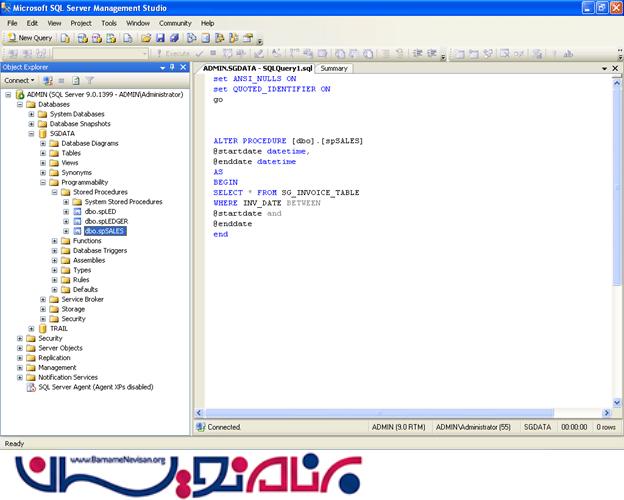
Task: Open a new Analysis Services MDX Query
Action: click(x=82, y=38)
